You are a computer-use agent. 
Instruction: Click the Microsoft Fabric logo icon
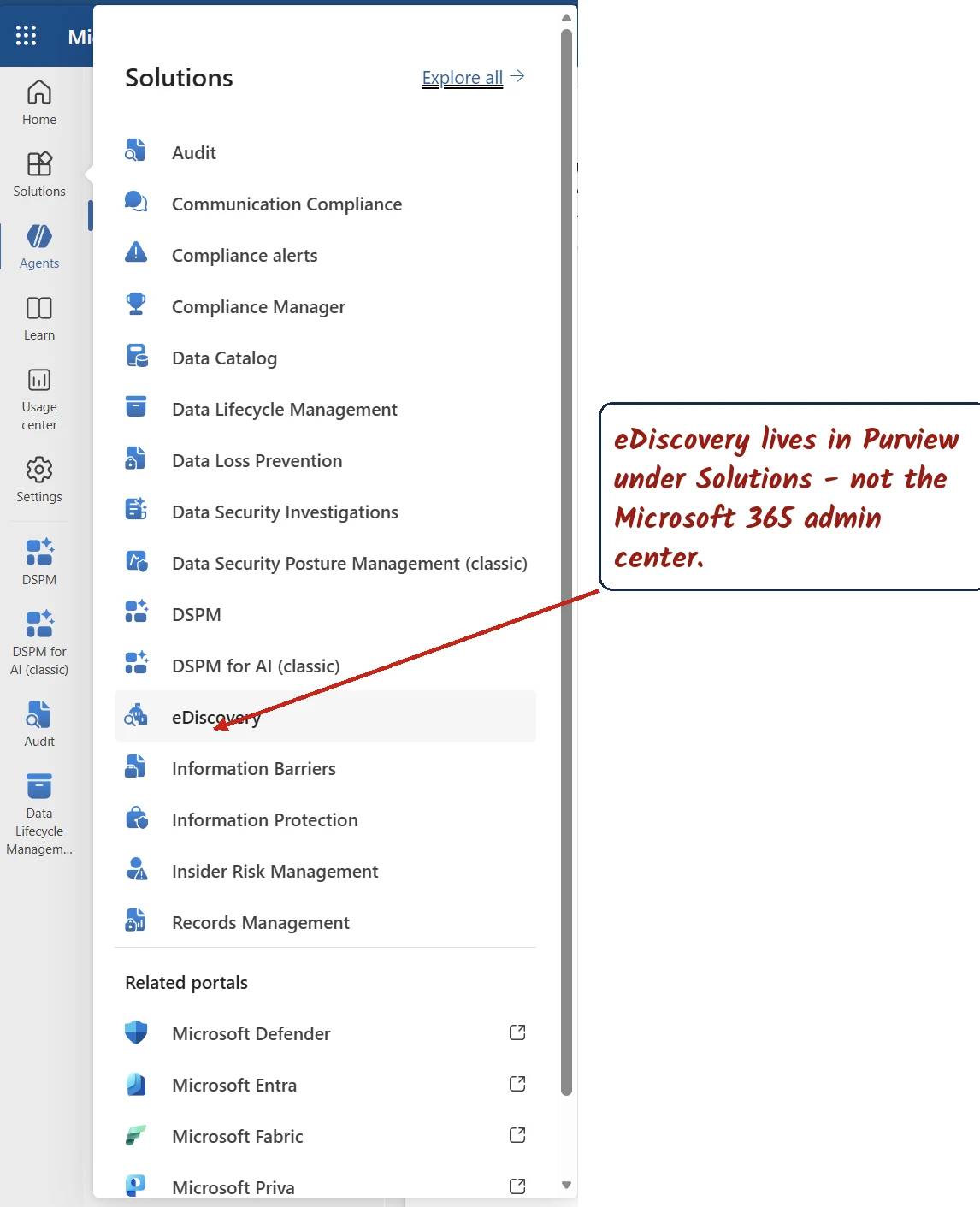[136, 1135]
